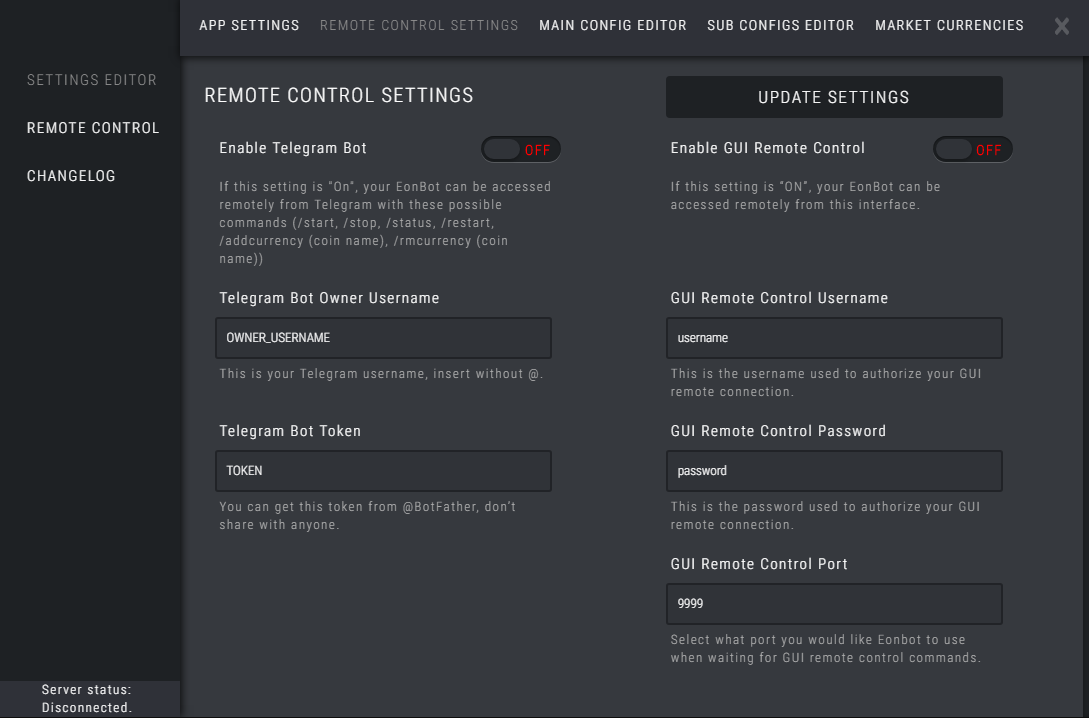Focus the GUI Remote Control Port field
1089x718 pixels.
click(834, 604)
